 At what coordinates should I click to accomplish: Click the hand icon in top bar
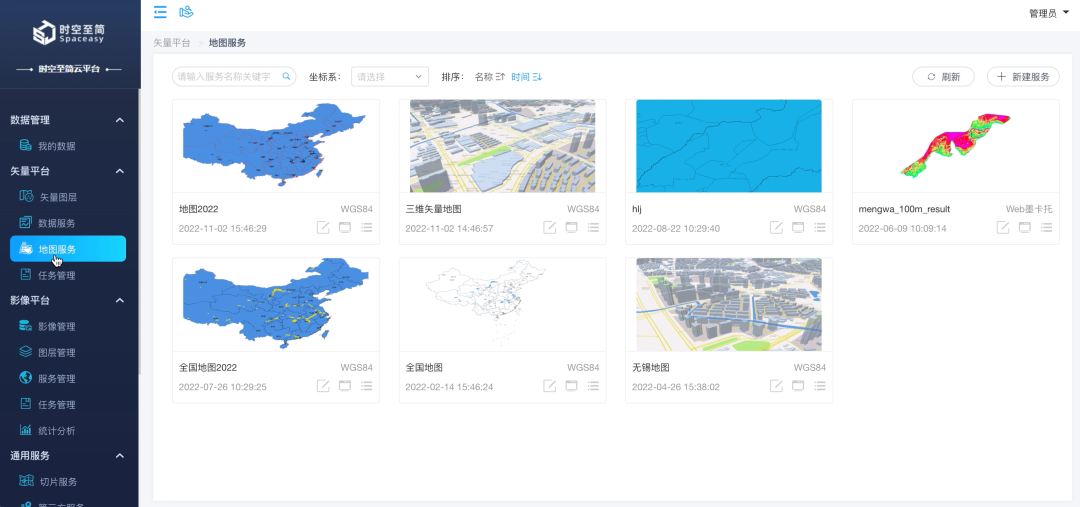click(186, 12)
